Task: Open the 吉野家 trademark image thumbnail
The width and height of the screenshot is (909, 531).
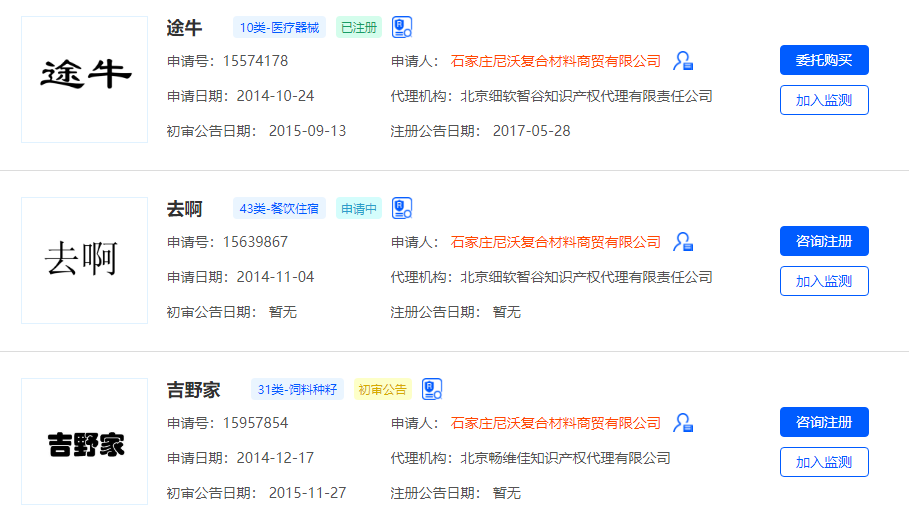Action: (x=85, y=441)
